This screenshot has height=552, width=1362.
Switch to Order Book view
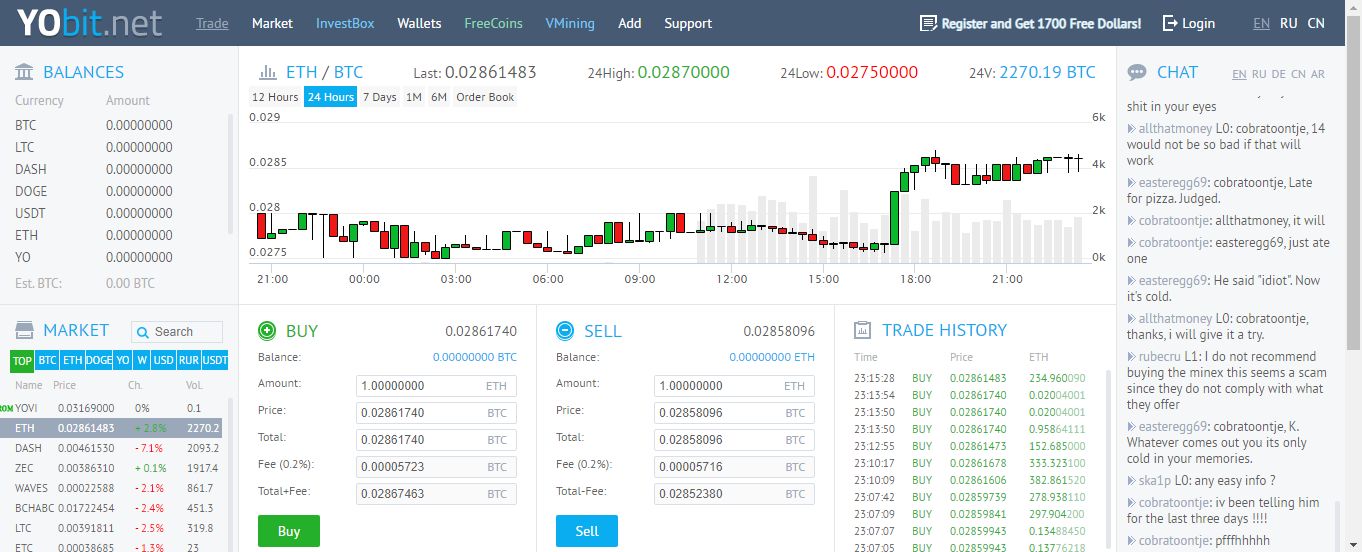[485, 97]
